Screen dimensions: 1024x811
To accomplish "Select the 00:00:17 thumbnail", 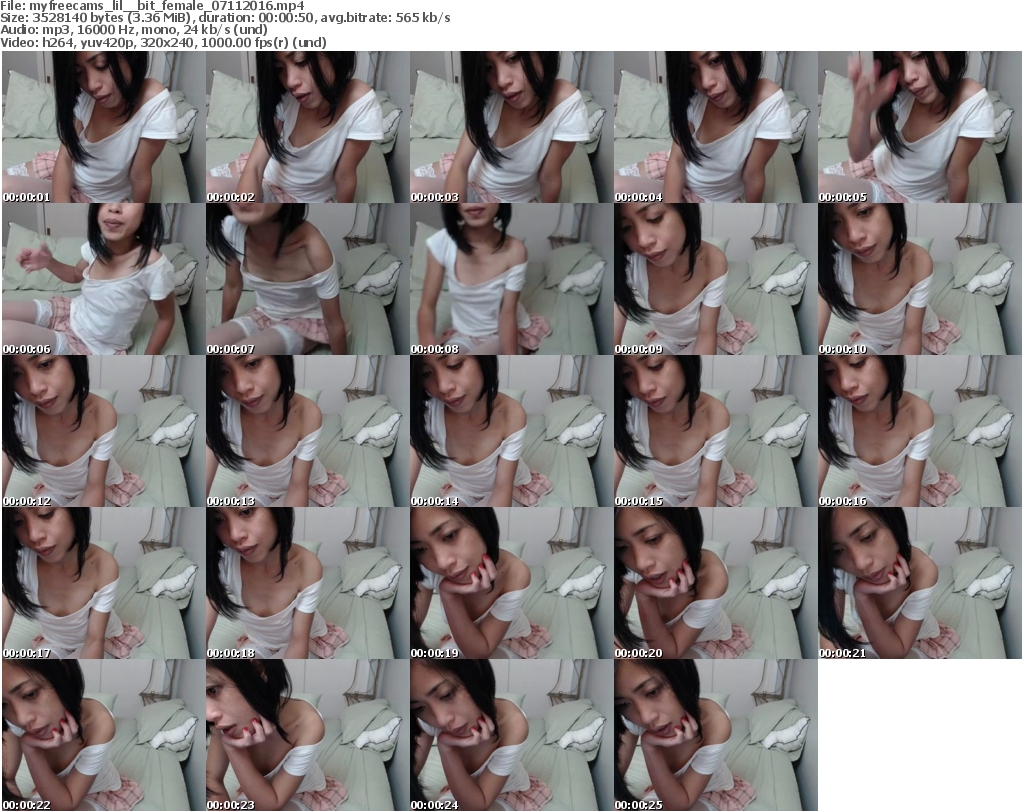I will point(102,583).
